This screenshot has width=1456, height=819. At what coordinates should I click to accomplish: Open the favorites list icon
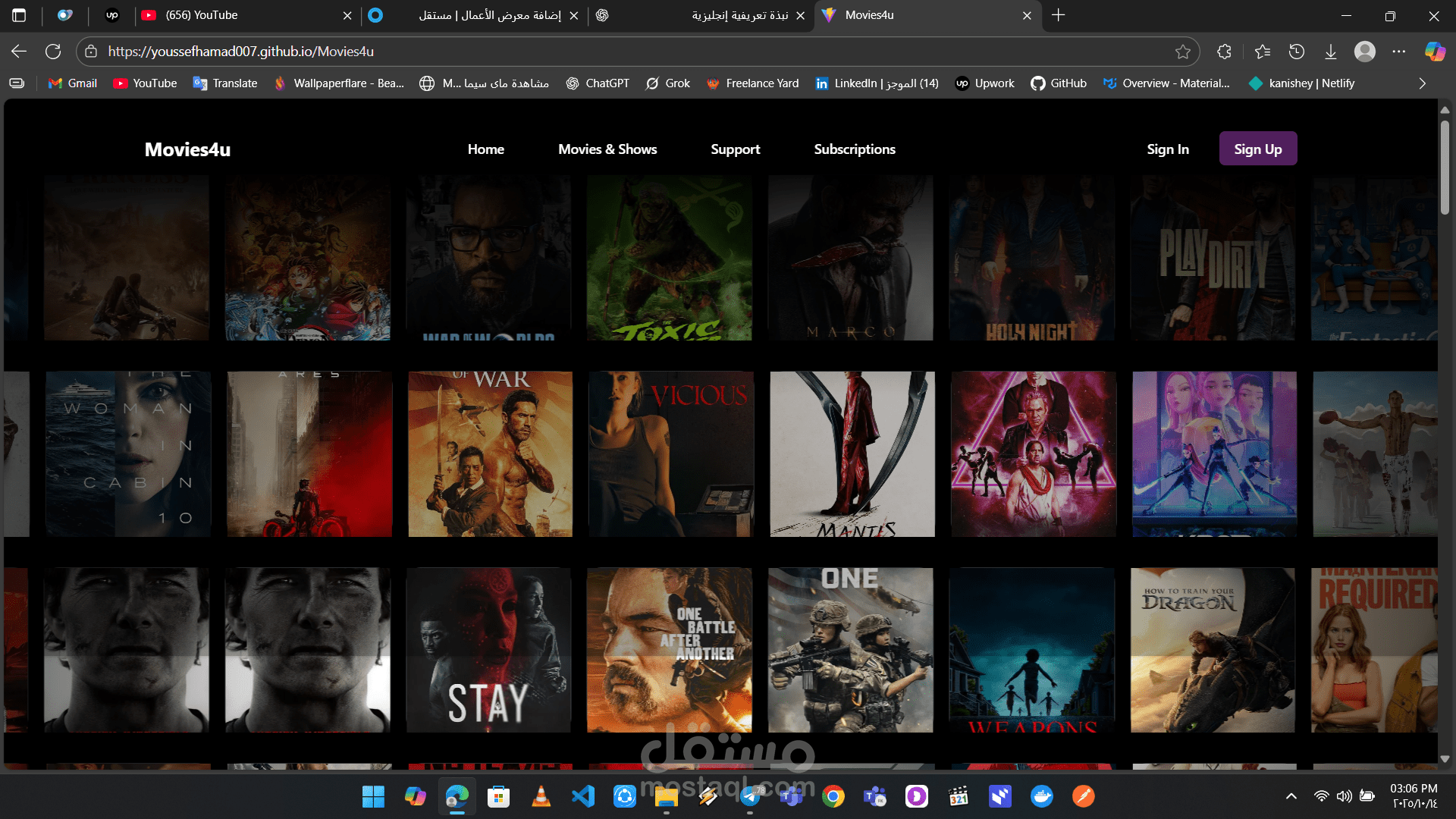coord(1262,52)
